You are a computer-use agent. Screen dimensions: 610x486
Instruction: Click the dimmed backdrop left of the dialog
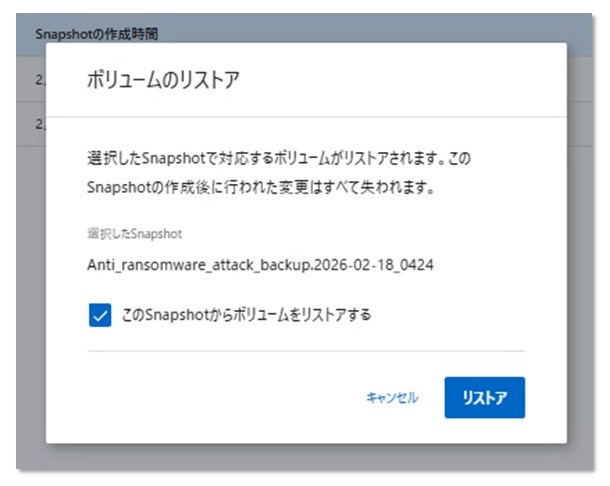[x=30, y=300]
